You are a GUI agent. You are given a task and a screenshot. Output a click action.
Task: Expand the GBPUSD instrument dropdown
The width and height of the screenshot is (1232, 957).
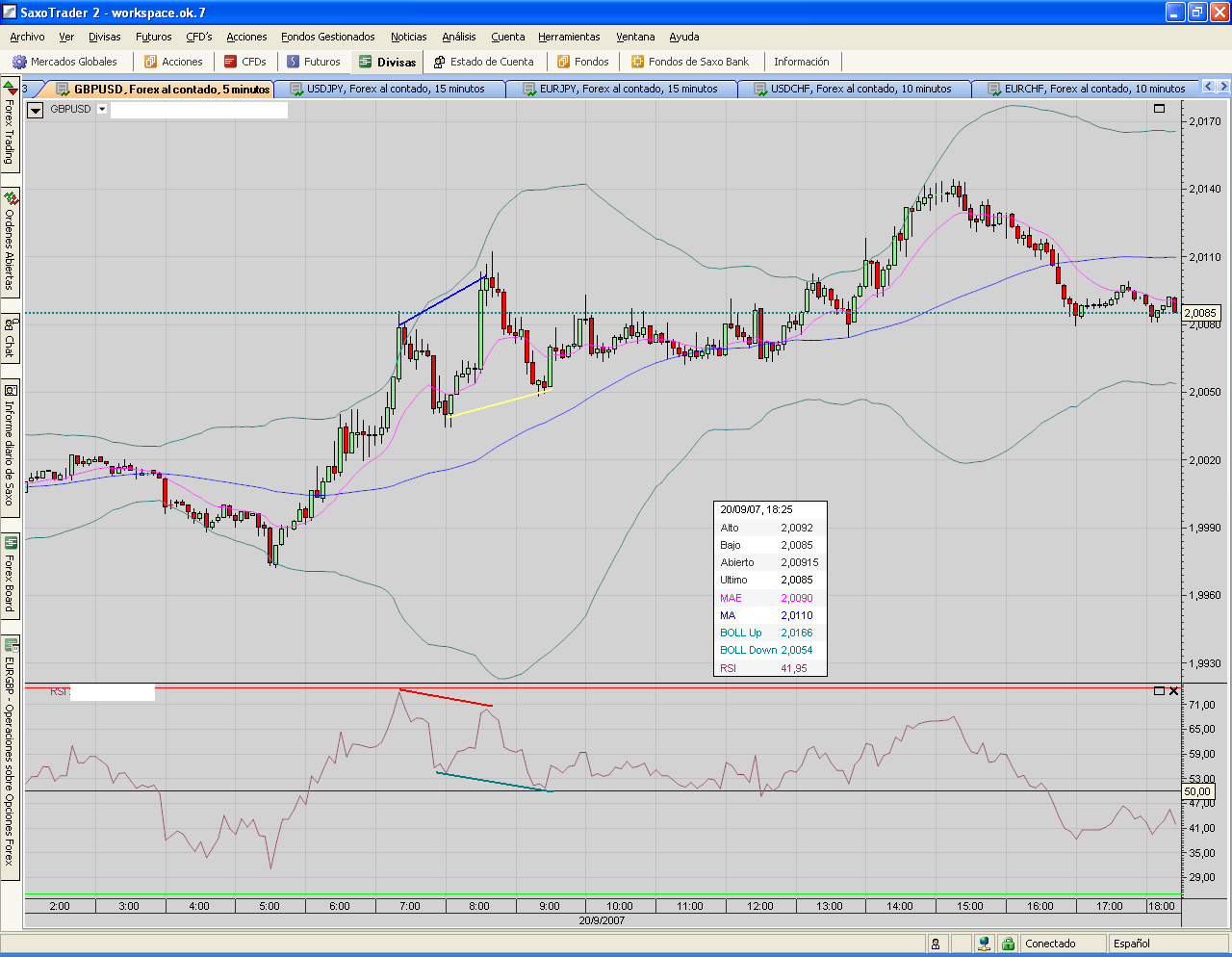coord(102,109)
